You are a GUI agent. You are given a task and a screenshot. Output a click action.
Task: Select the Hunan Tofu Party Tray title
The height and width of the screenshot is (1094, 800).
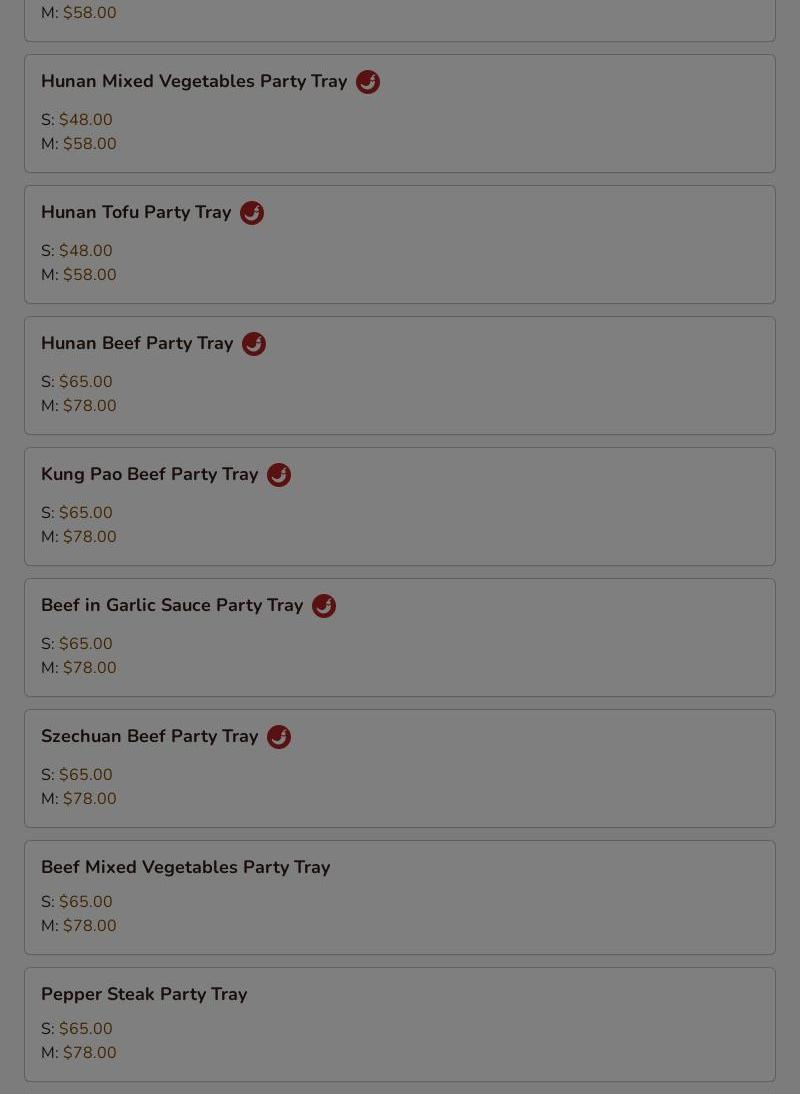click(x=136, y=213)
